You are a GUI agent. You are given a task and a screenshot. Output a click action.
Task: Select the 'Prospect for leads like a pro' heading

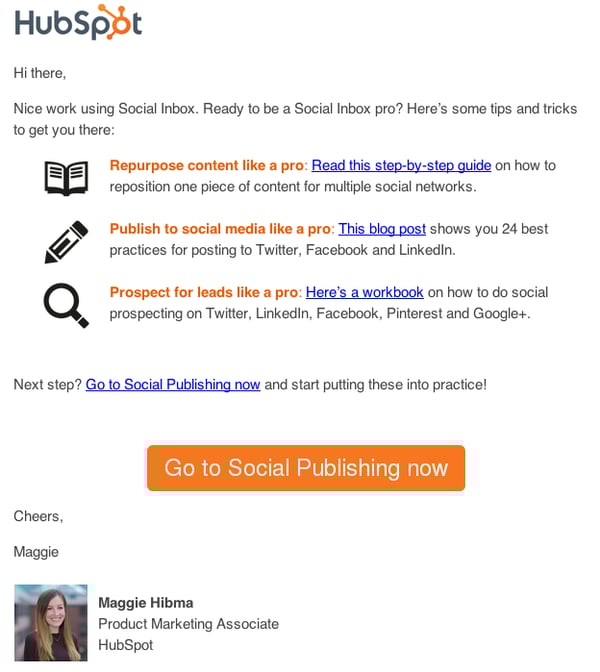[204, 292]
